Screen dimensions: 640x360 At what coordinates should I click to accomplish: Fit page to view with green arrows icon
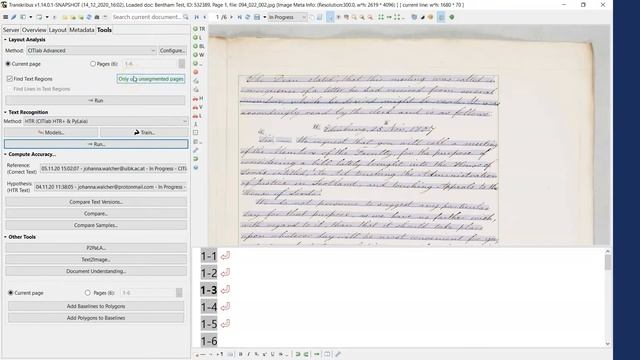[381, 17]
